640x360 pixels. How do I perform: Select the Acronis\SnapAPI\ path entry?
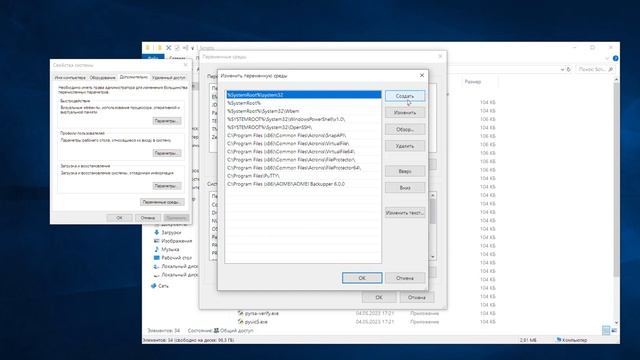tap(304, 136)
